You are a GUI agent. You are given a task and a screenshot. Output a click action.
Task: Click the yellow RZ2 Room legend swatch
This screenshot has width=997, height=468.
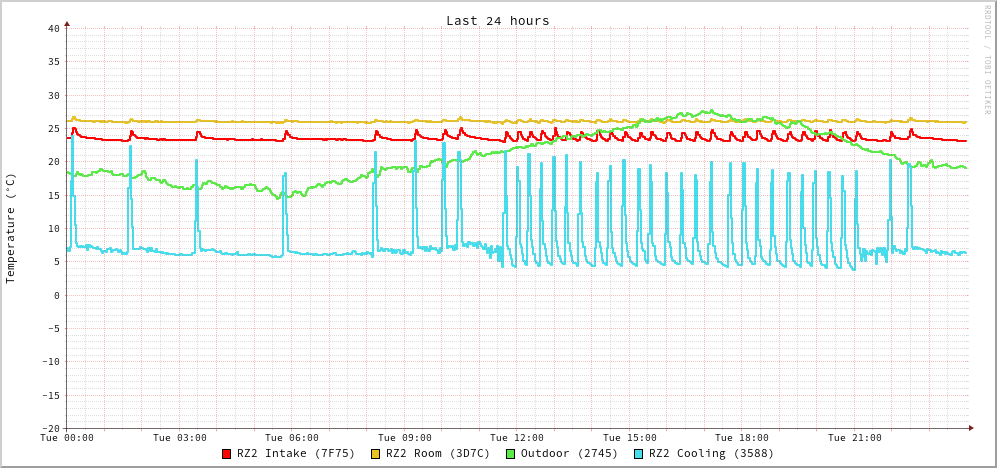coord(376,454)
